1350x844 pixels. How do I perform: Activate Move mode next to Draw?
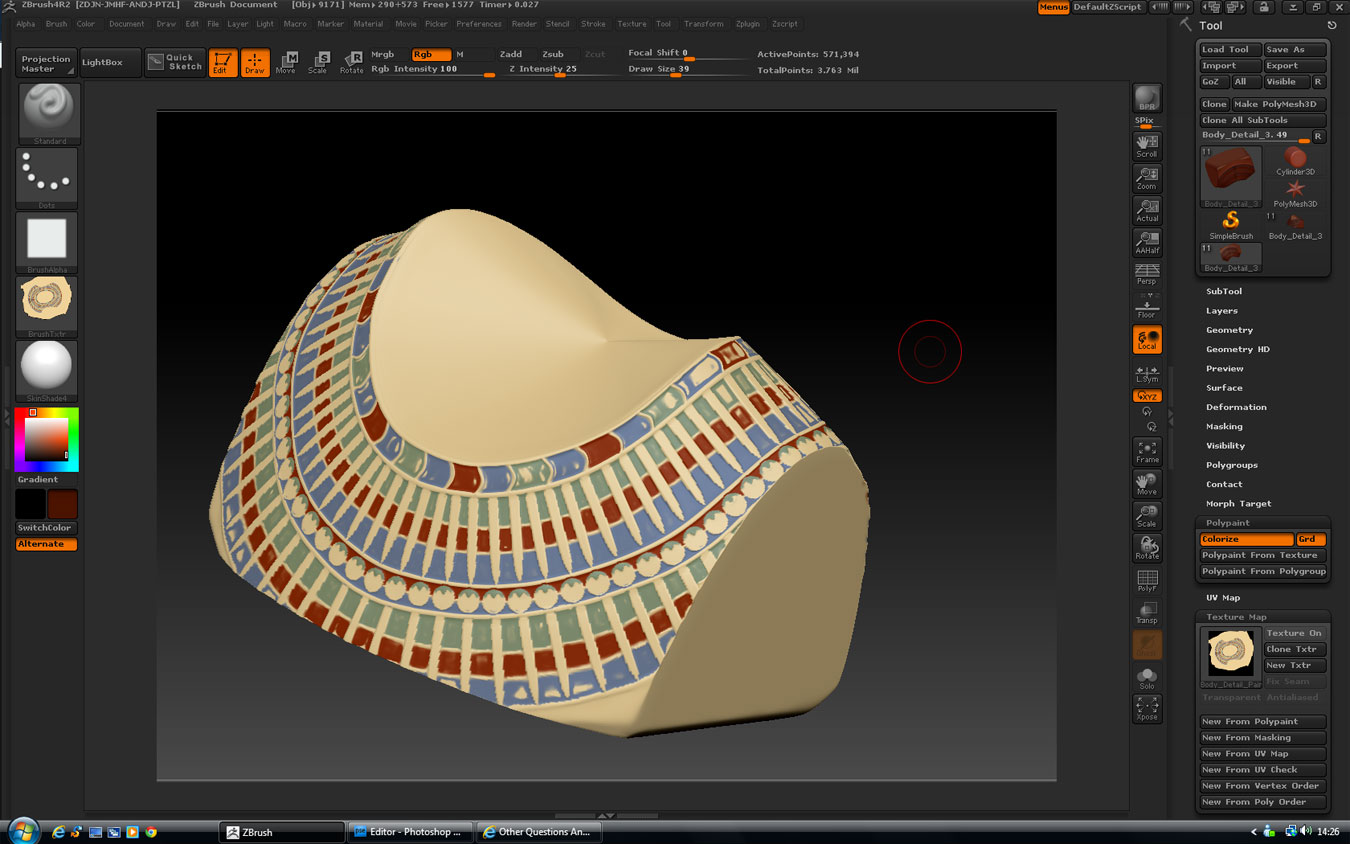point(286,63)
